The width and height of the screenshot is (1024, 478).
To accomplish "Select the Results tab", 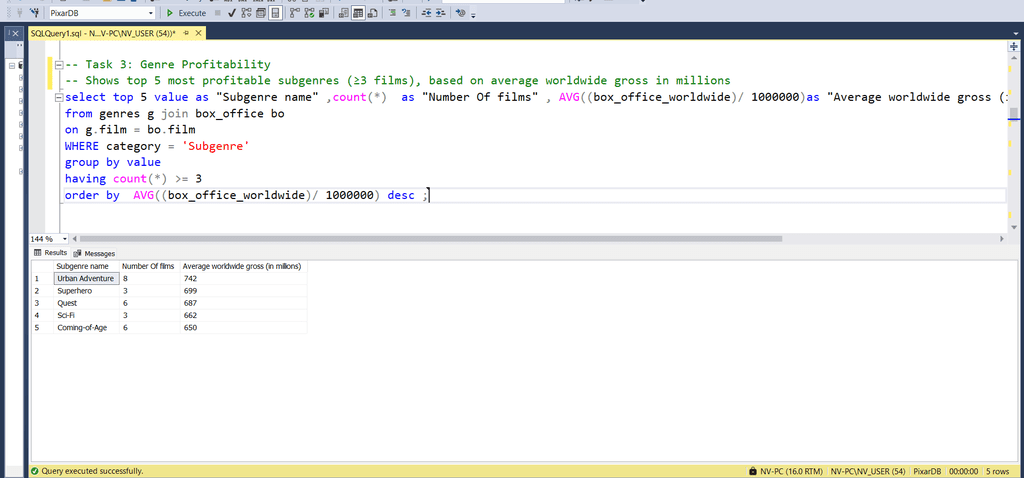I will pos(51,253).
